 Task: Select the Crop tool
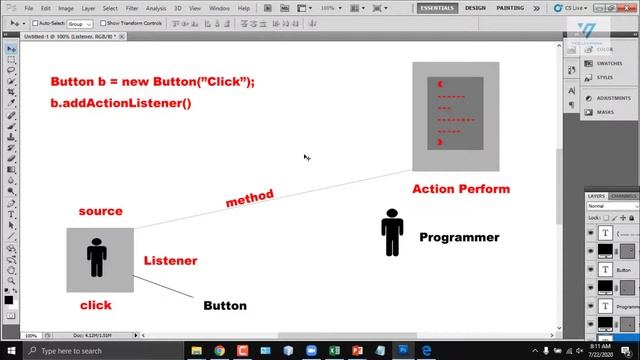coord(11,92)
